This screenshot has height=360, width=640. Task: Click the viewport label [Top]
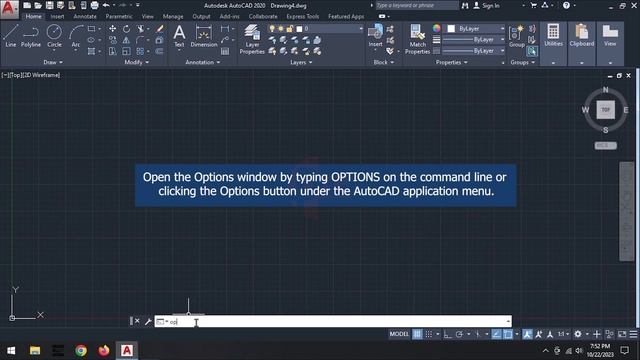coord(16,75)
